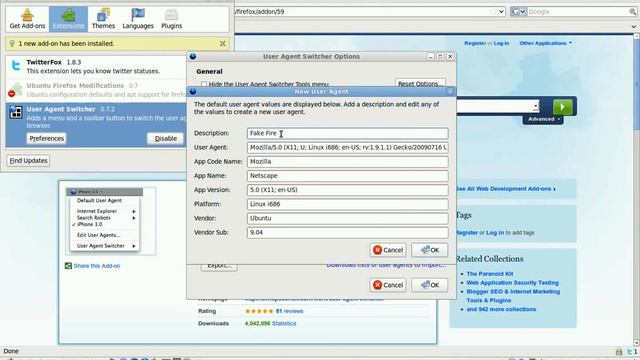The height and width of the screenshot is (360, 640).
Task: Open the Themes tab
Action: 103,19
